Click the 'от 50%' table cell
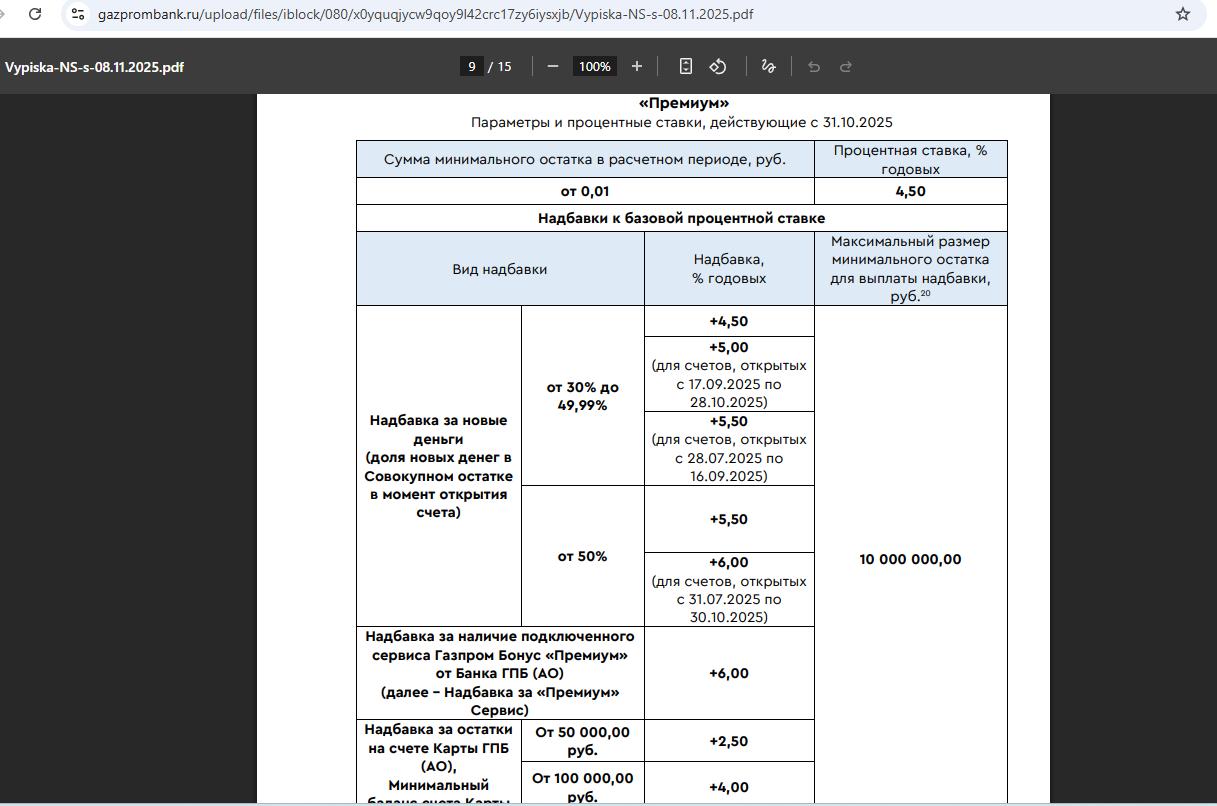1217x806 pixels. click(582, 556)
